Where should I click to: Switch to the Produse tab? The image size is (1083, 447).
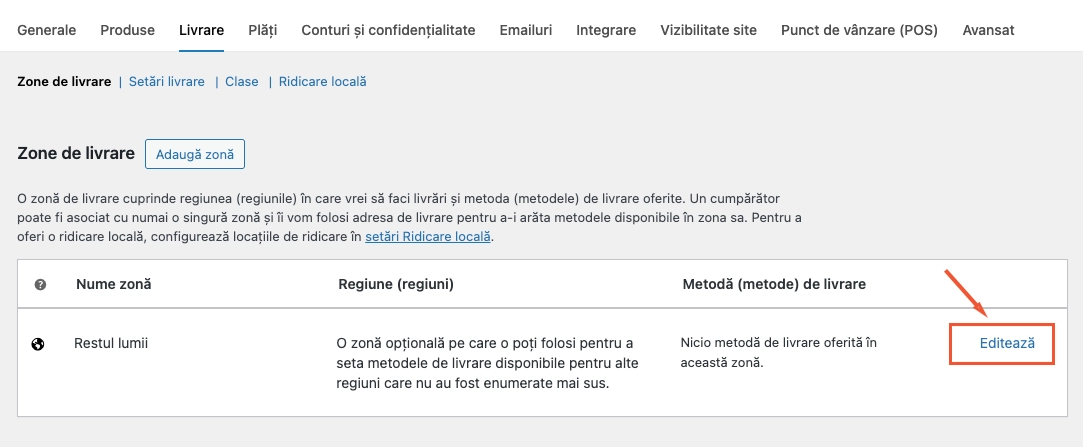128,30
